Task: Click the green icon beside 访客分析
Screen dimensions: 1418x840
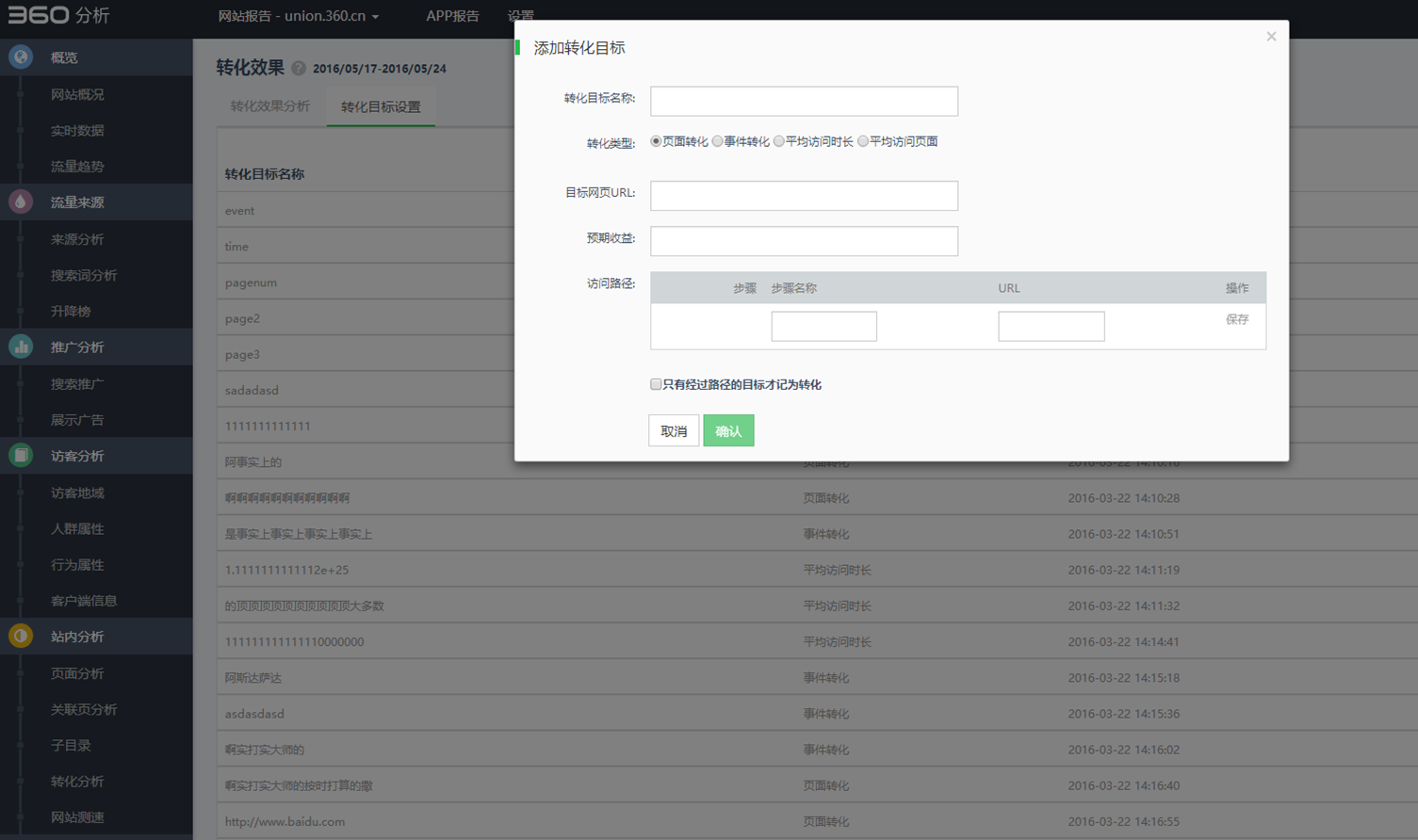Action: pos(21,456)
